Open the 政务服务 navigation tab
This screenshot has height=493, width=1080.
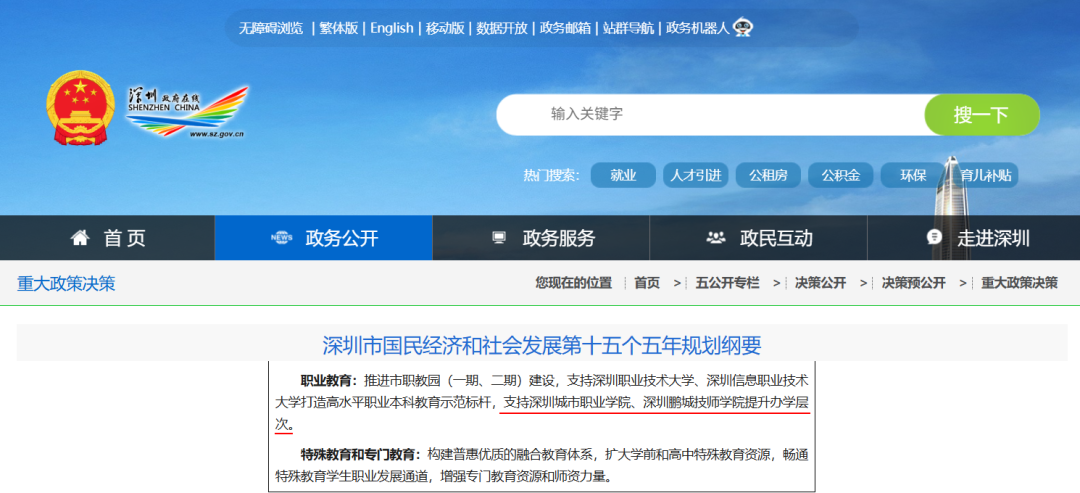click(x=541, y=238)
